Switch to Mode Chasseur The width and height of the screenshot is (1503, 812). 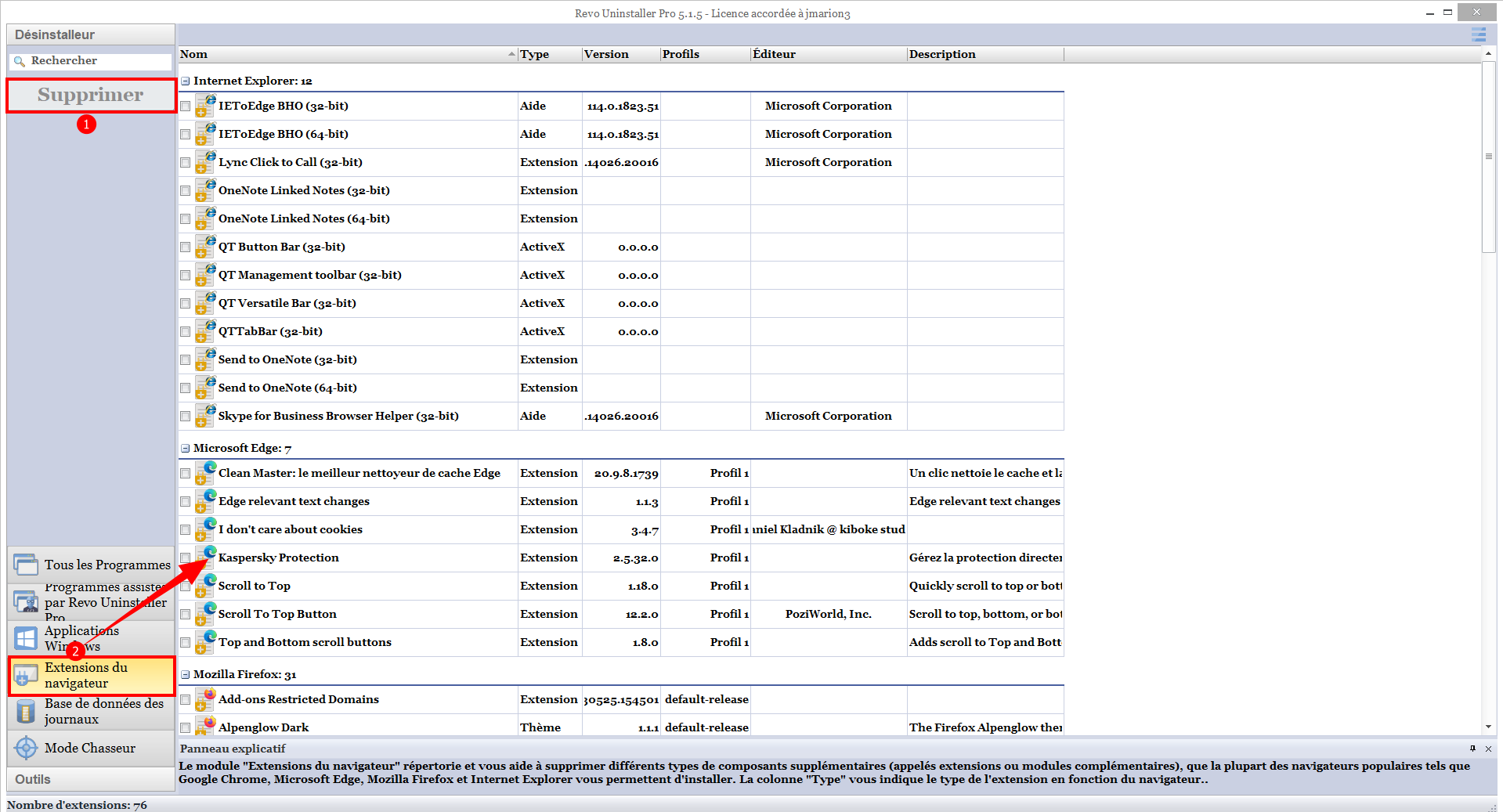click(91, 748)
